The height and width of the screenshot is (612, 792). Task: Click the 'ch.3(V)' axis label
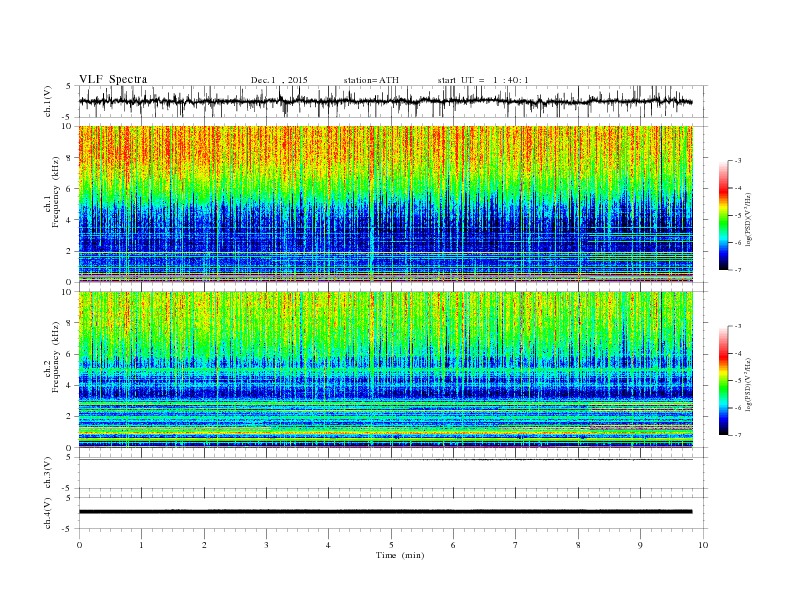point(48,473)
